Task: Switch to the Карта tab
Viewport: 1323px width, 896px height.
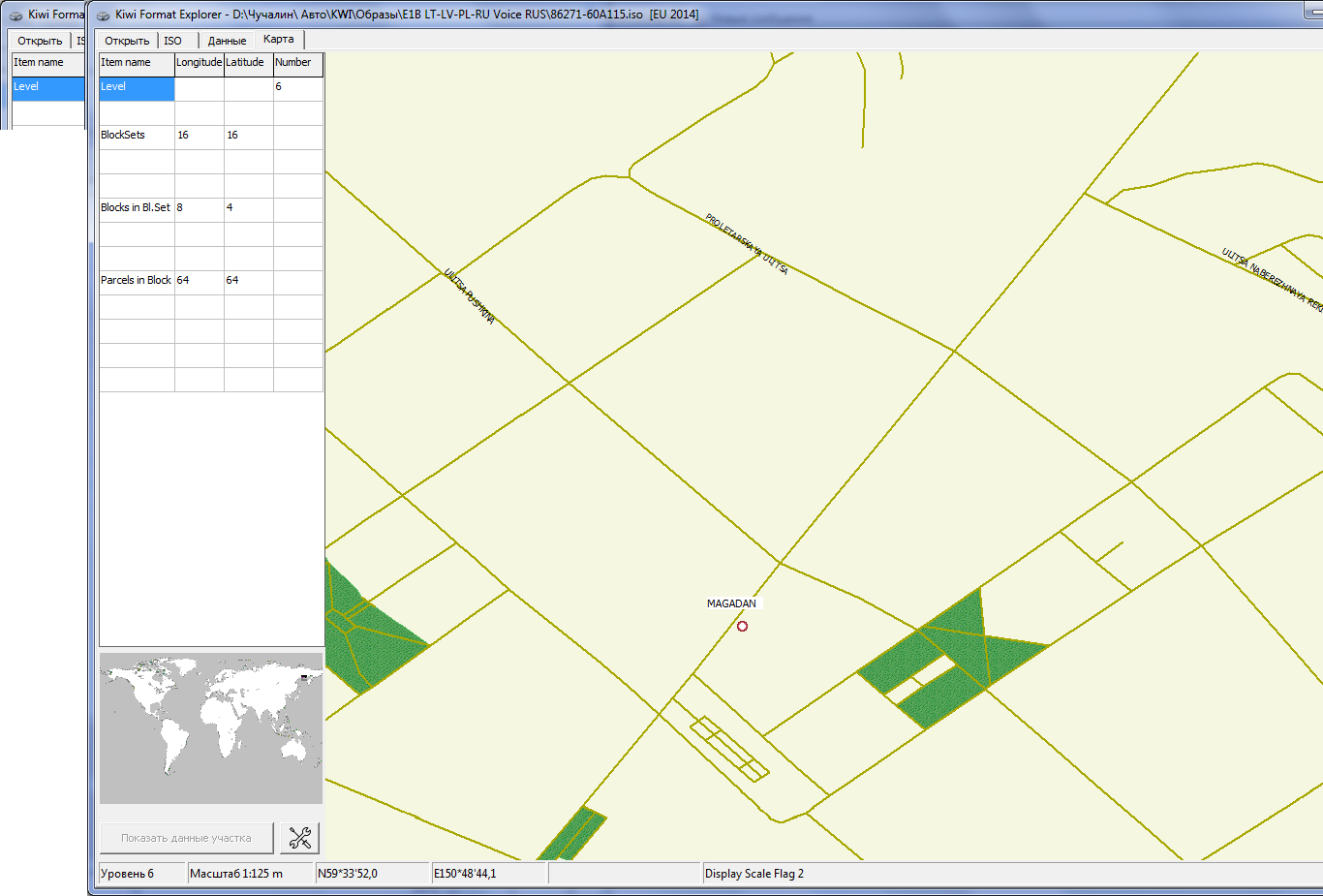Action: click(x=278, y=40)
